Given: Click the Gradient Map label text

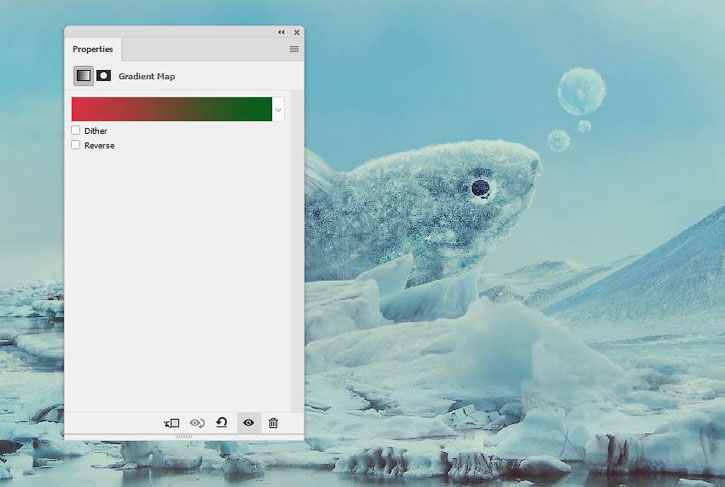Looking at the screenshot, I should click(147, 76).
